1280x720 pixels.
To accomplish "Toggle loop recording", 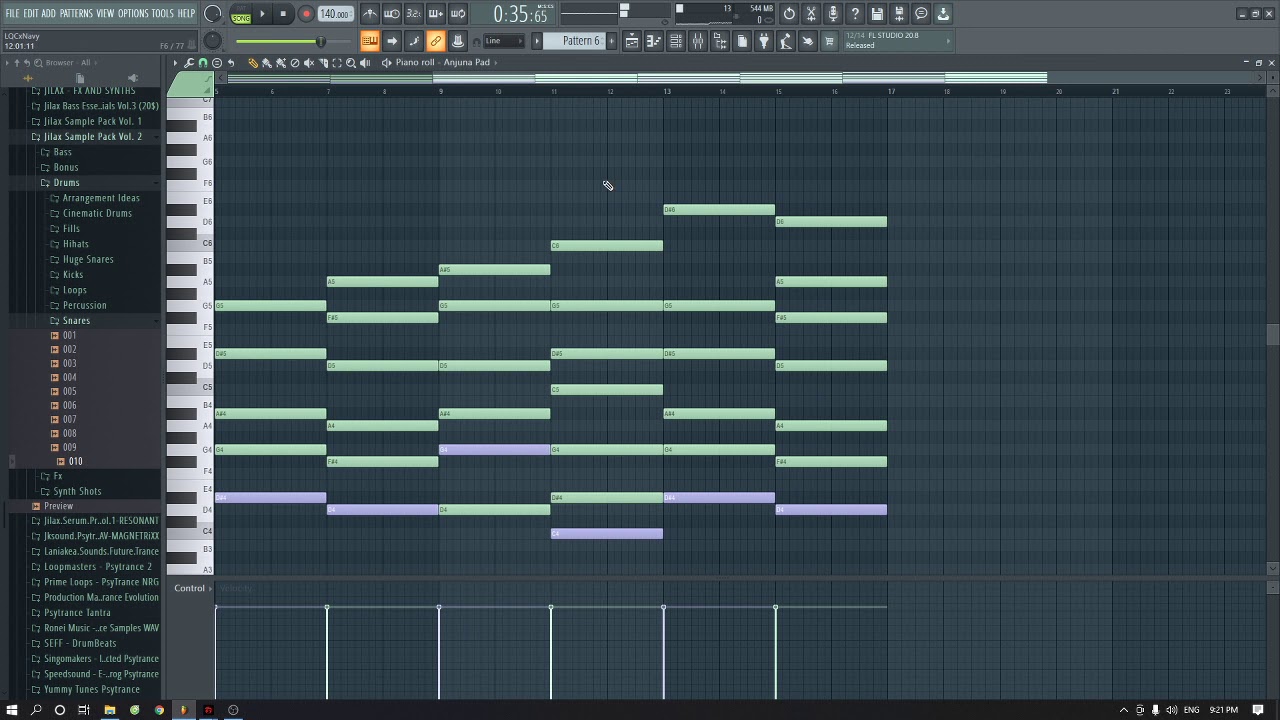I will (458, 14).
